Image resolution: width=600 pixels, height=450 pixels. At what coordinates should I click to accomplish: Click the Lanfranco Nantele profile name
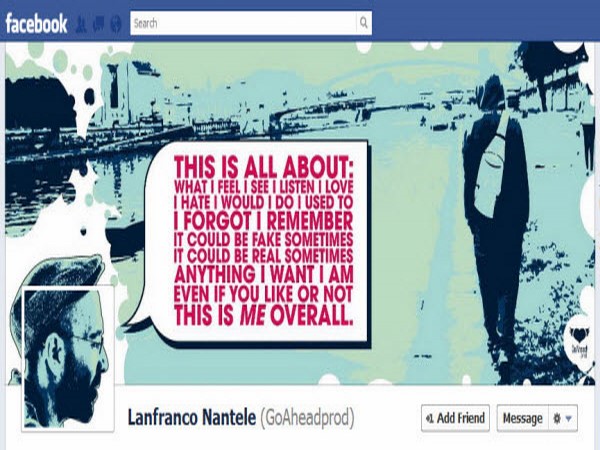coord(192,417)
